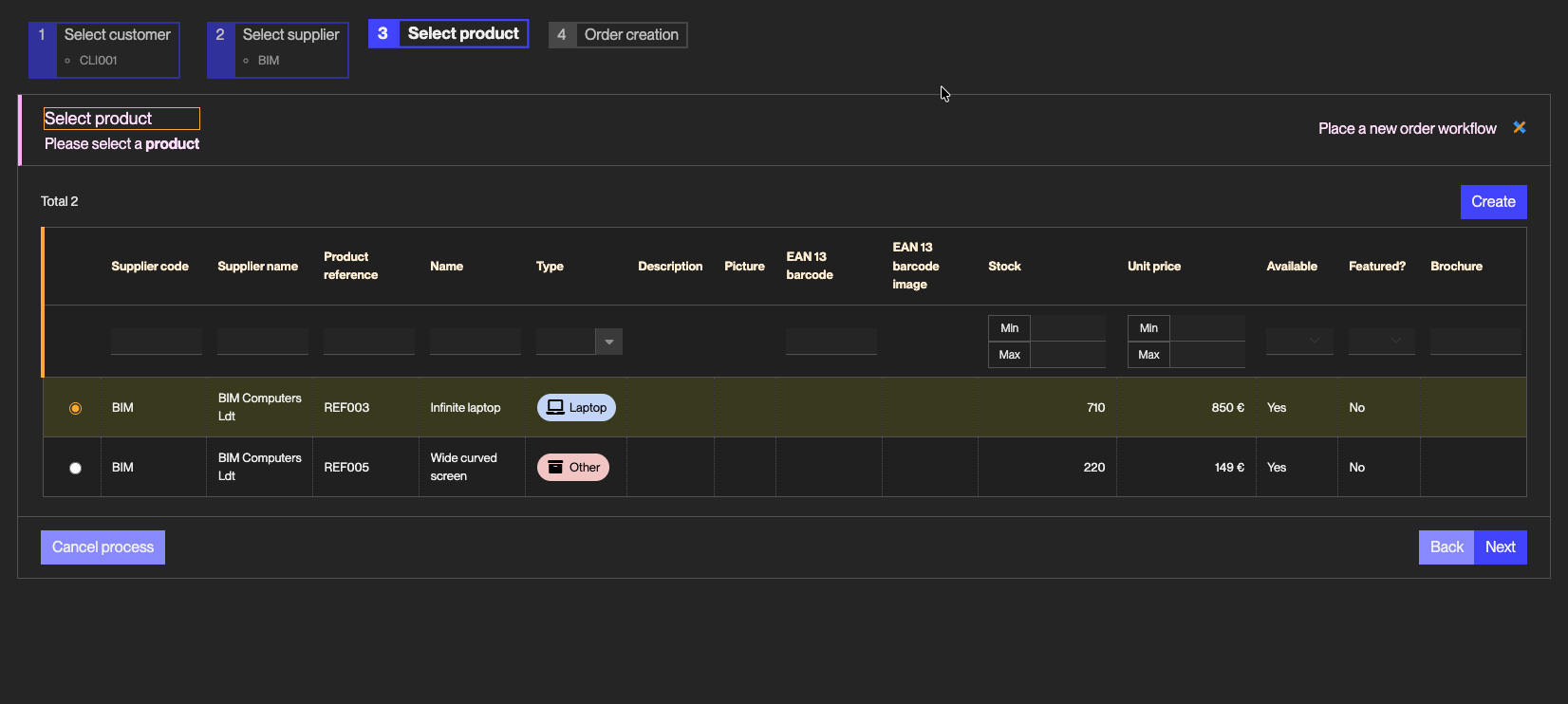The height and width of the screenshot is (704, 1568).
Task: Click the Laptop type badge icon
Action: click(x=555, y=407)
